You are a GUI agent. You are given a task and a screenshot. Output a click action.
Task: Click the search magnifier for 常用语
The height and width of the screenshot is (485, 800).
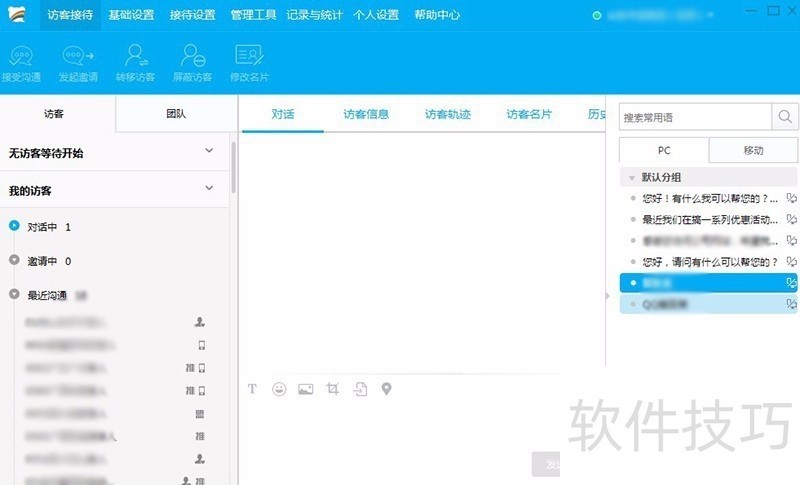[785, 117]
